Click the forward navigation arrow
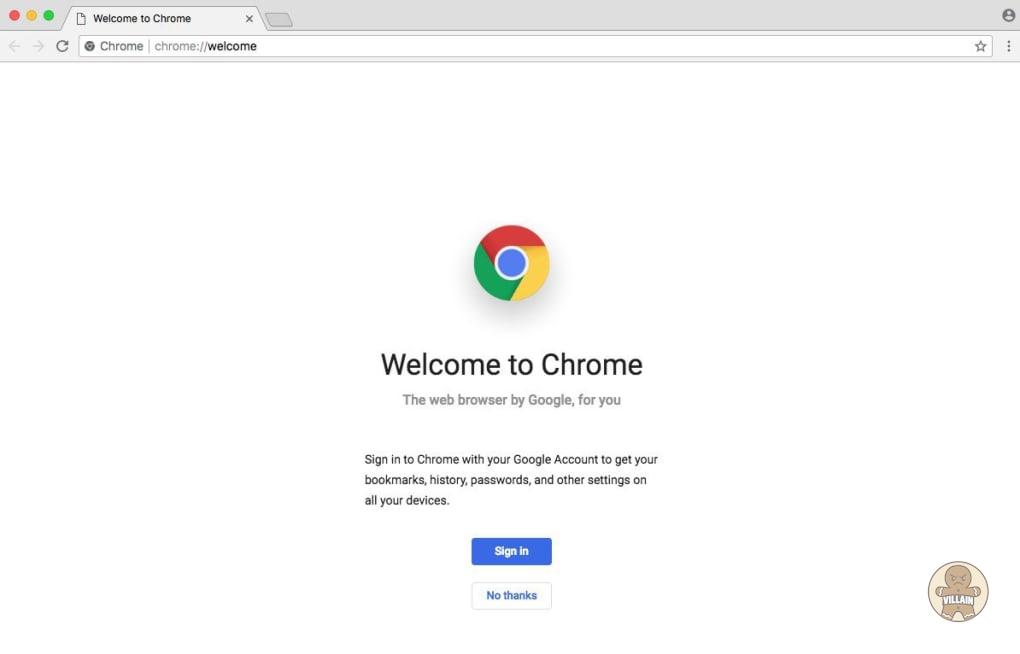Screen dimensions: 1020x654 [x=38, y=46]
